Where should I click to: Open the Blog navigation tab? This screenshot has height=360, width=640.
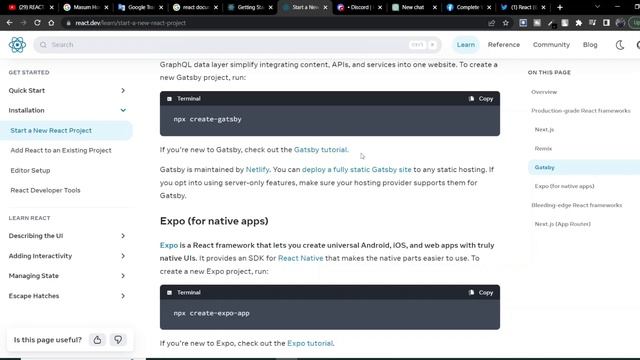(590, 44)
